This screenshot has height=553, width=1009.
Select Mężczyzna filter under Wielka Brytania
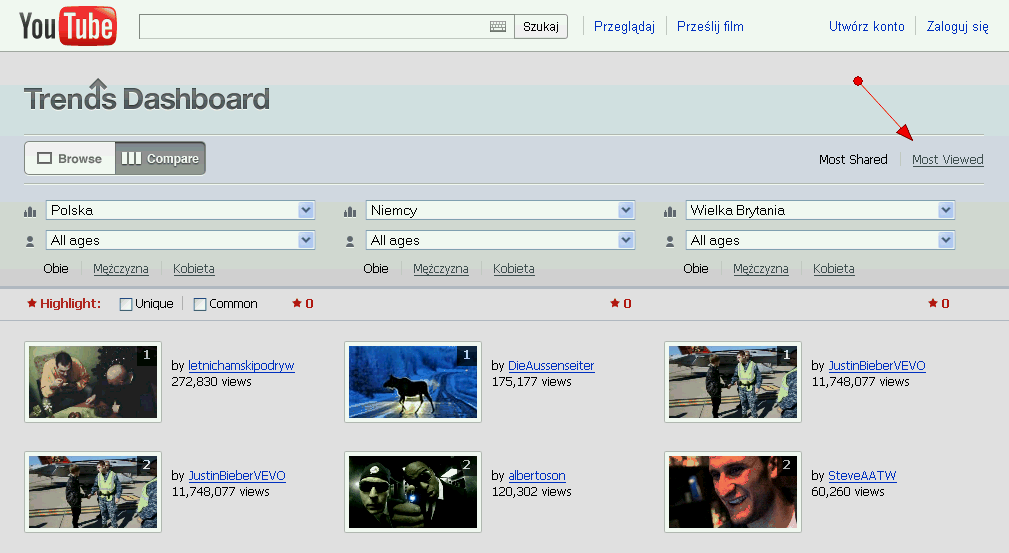click(x=761, y=269)
